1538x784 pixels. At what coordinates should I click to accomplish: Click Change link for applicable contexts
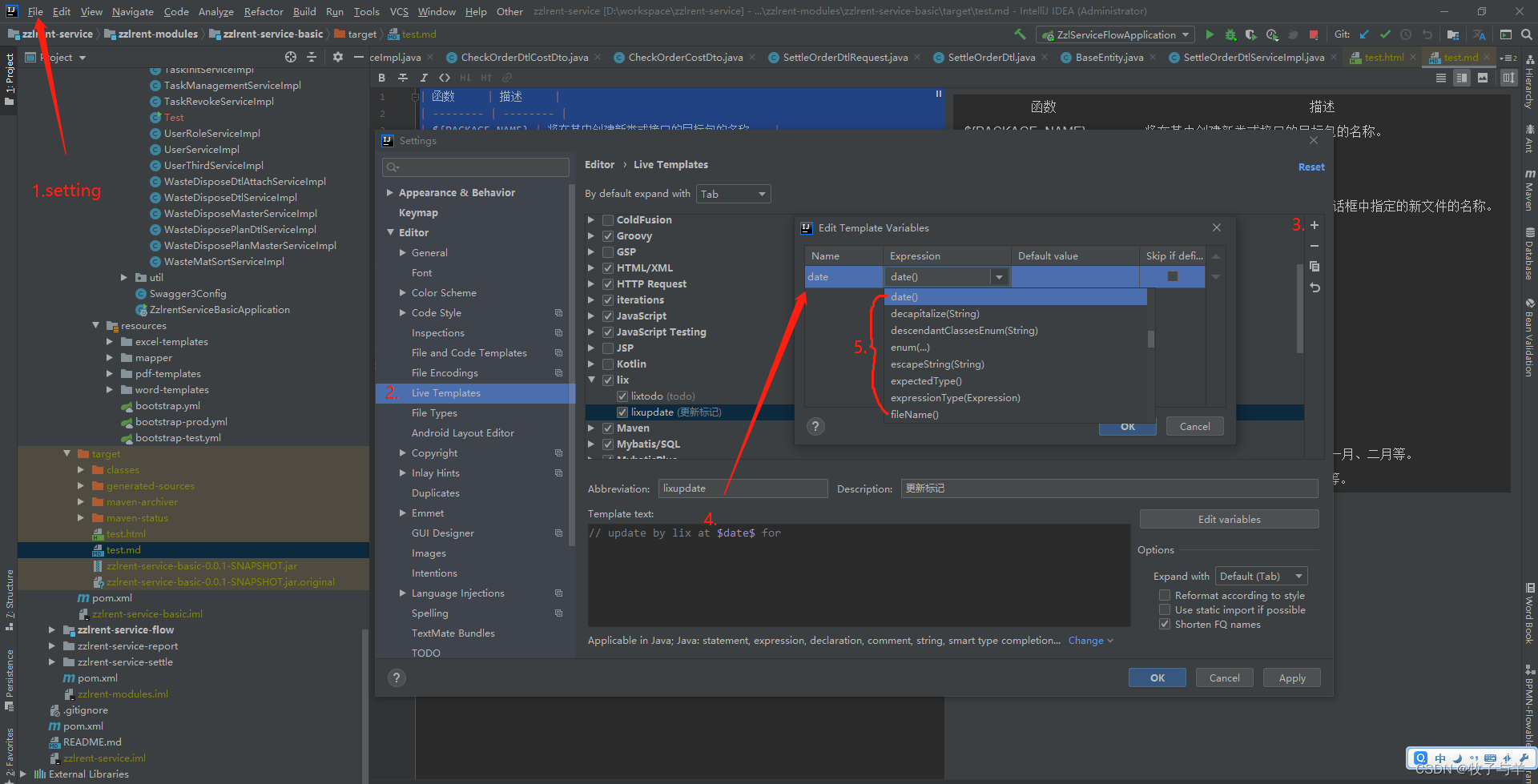coord(1090,641)
